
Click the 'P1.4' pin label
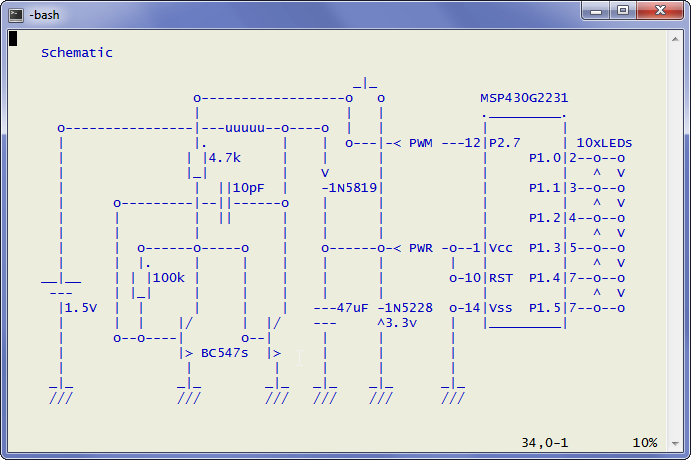545,278
